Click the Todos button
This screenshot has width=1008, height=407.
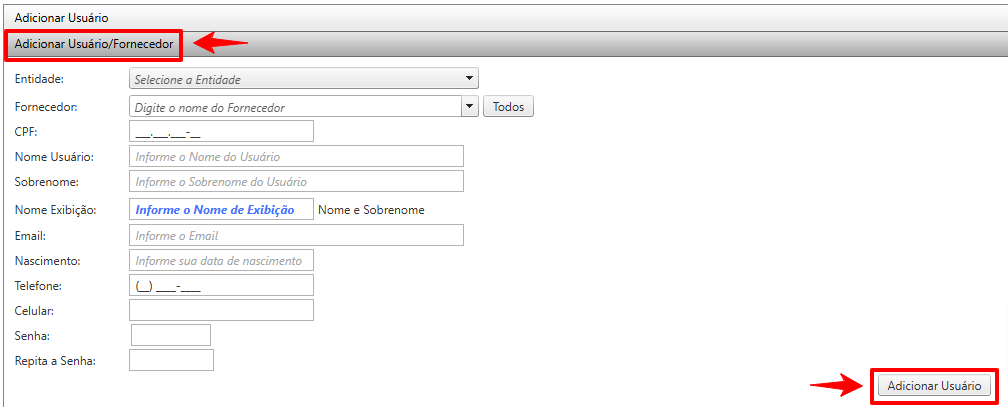tap(508, 106)
